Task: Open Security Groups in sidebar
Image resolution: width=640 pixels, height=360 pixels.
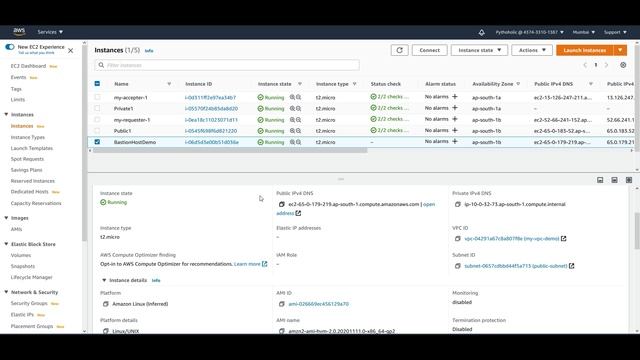Action: (29, 303)
